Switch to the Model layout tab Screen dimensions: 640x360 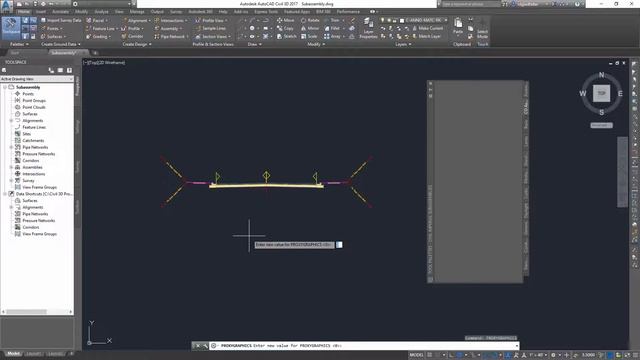click(13, 354)
